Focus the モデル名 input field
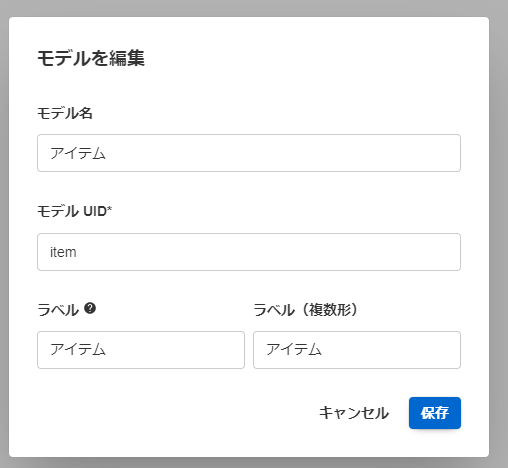This screenshot has width=508, height=468. click(249, 153)
